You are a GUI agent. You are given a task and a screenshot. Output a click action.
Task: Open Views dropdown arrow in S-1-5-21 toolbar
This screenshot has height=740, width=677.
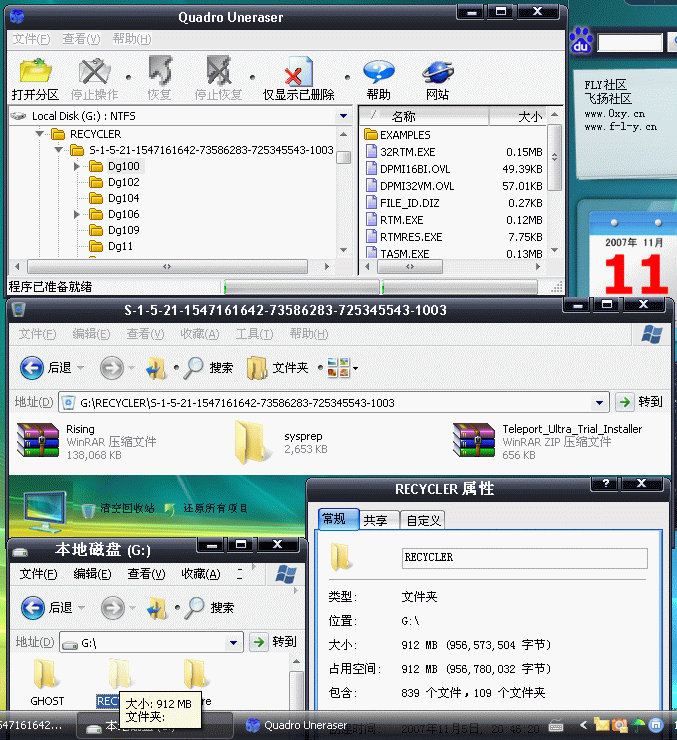point(355,368)
